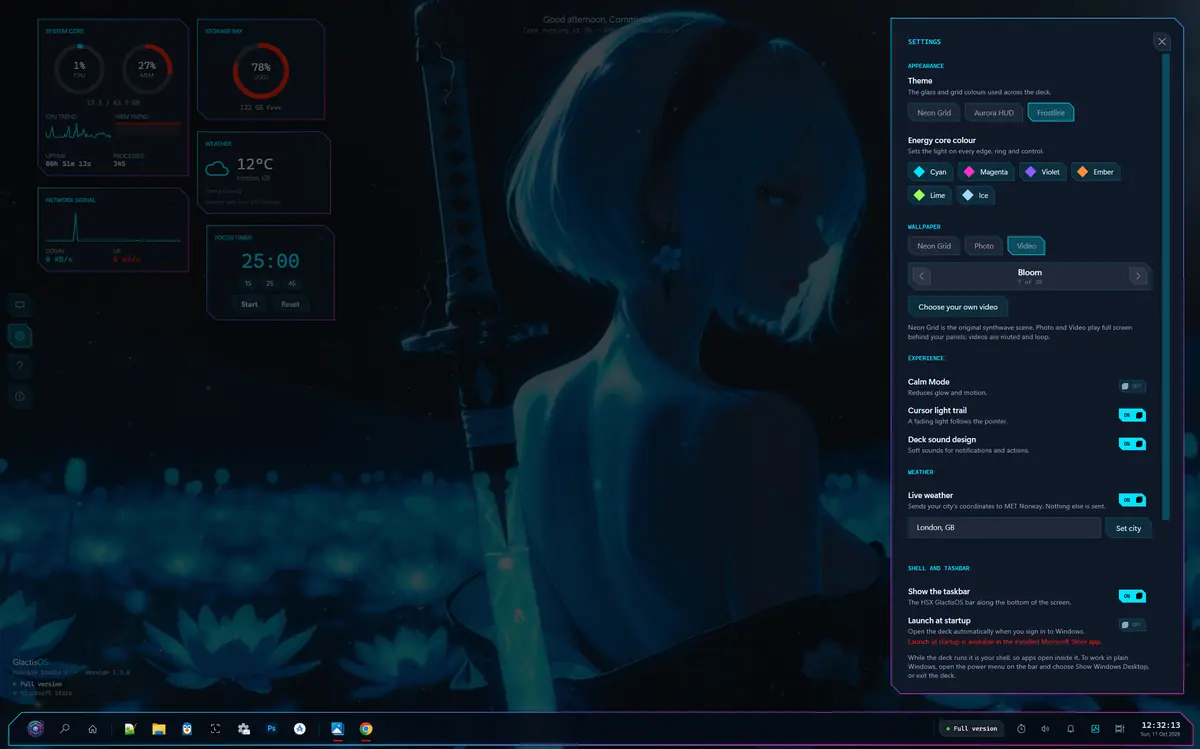
Task: Pick the Ice energy core colour
Action: (976, 196)
